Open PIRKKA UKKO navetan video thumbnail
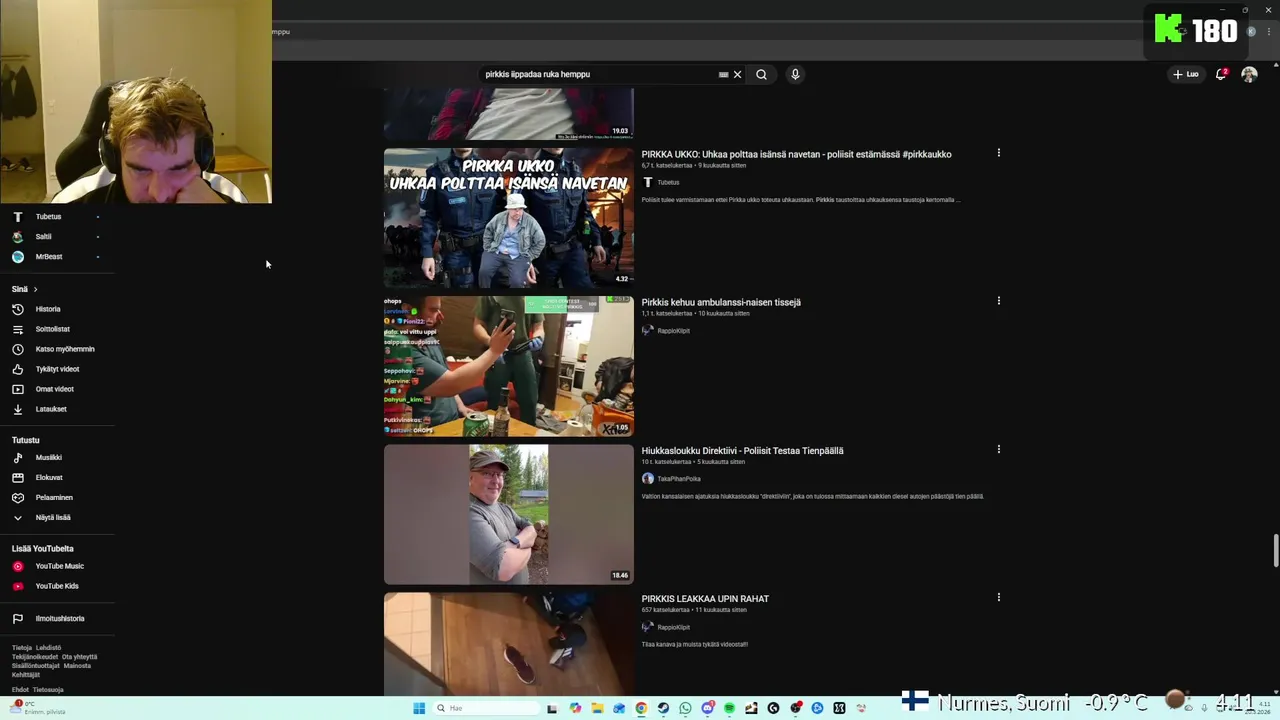Screen dimensions: 1280x720 [x=509, y=218]
